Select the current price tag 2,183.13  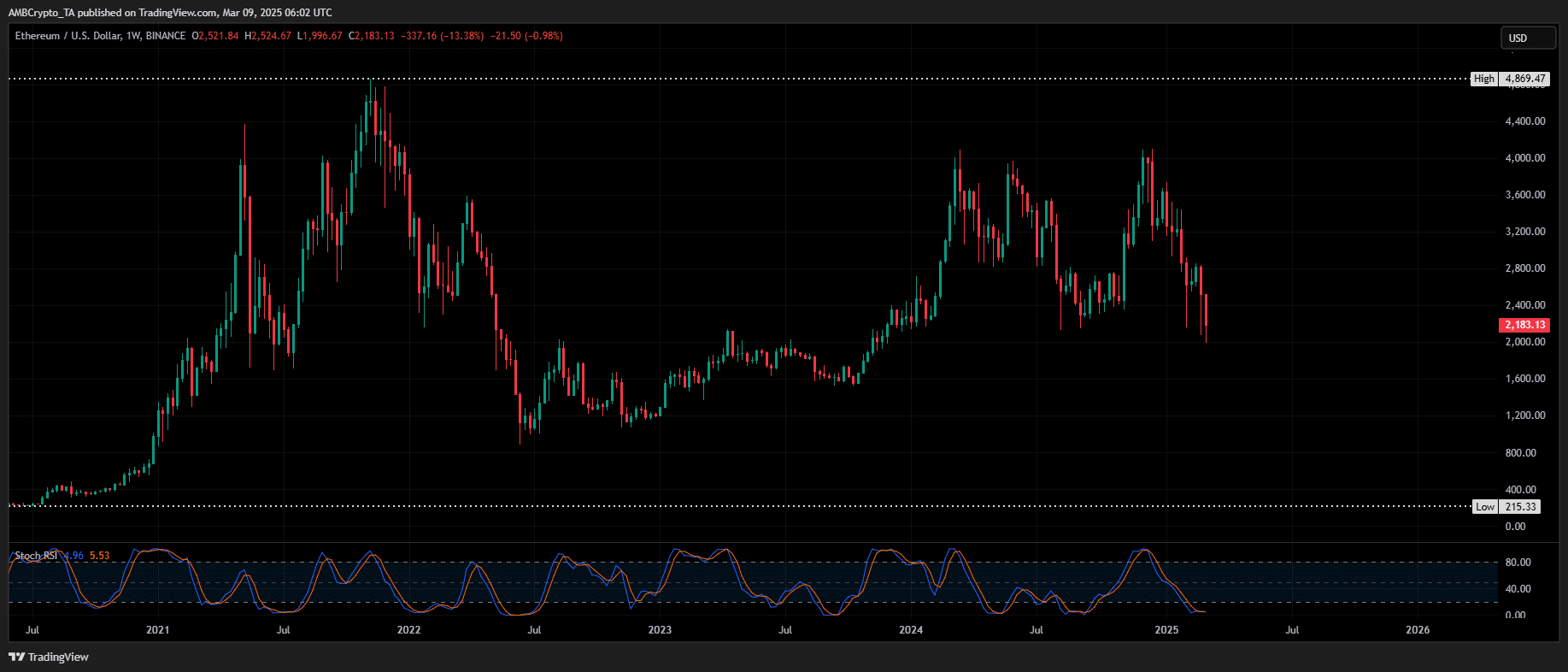click(1524, 325)
